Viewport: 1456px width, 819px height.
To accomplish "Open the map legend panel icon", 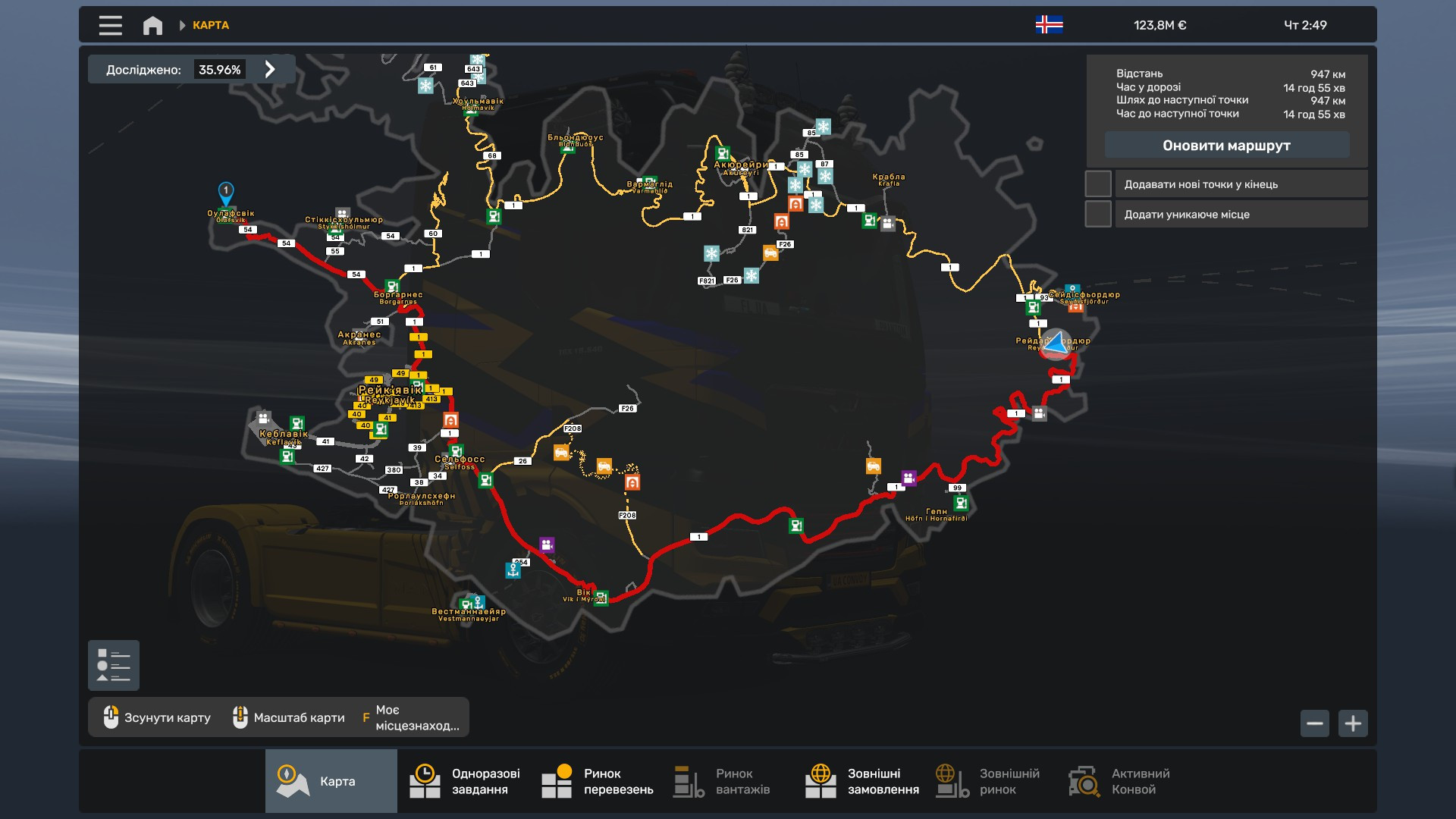I will (x=114, y=665).
